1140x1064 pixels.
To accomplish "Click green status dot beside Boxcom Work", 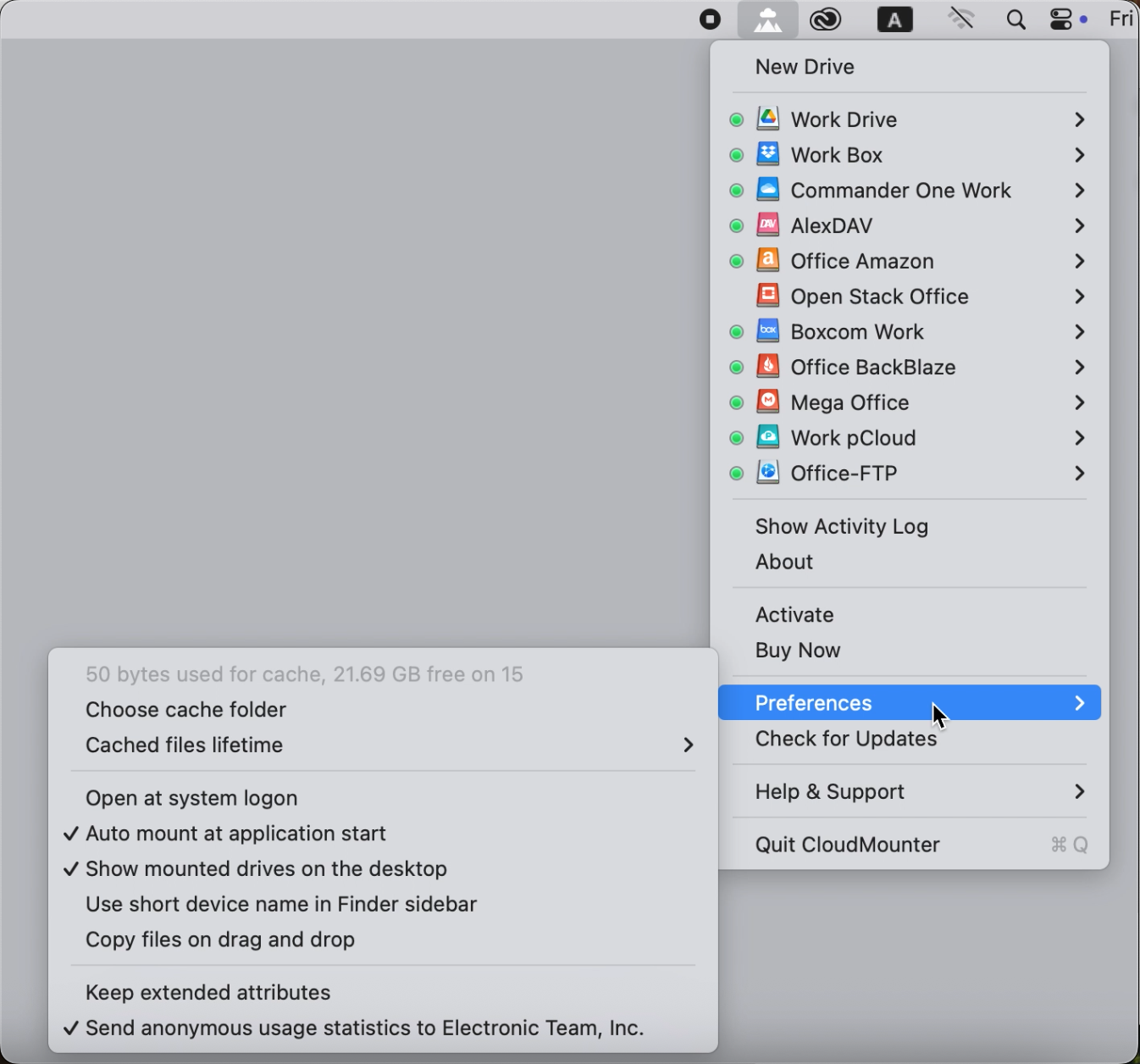I will point(737,332).
